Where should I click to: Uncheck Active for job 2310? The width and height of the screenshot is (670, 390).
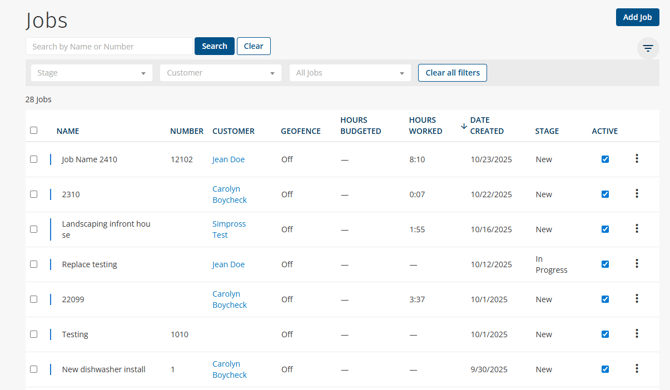click(x=605, y=194)
